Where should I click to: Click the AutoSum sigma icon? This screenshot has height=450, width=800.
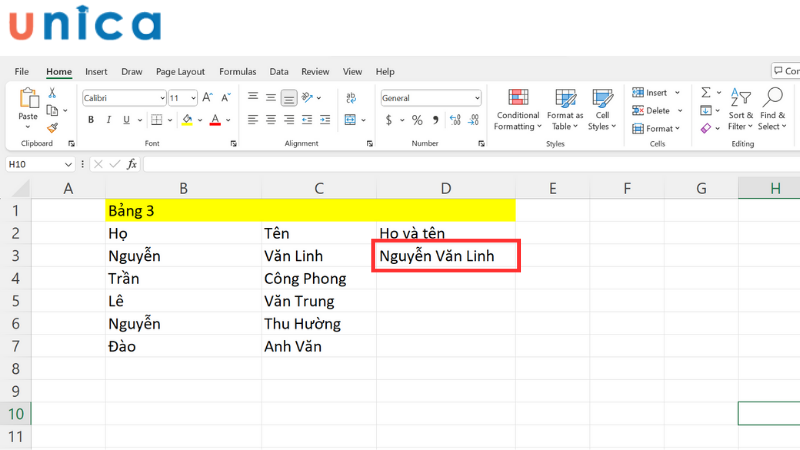pos(706,92)
